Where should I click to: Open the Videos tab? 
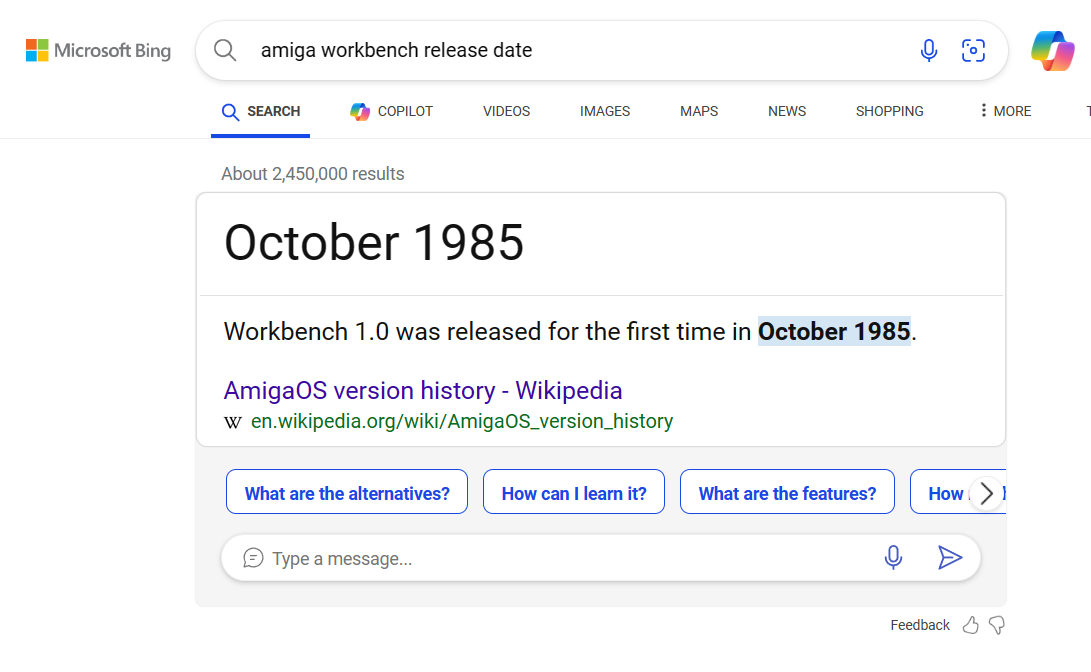click(x=506, y=111)
